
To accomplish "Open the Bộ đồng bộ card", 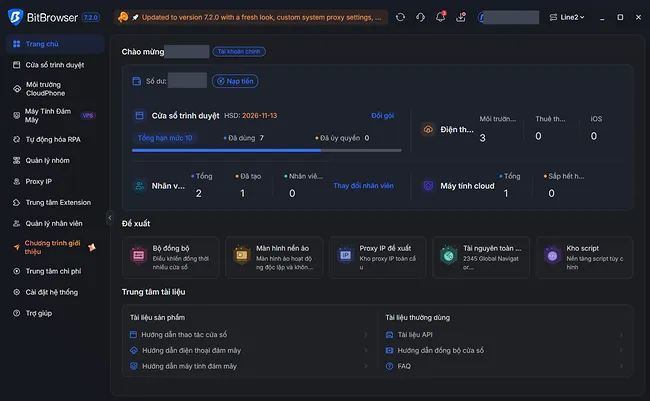I will coord(171,257).
